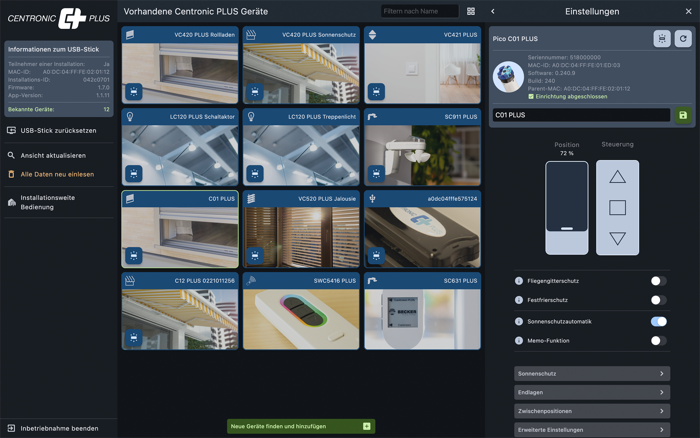This screenshot has width=700, height=438.
Task: Click Inbetriebnahme beenden at bottom of sidebar
Action: tap(58, 428)
